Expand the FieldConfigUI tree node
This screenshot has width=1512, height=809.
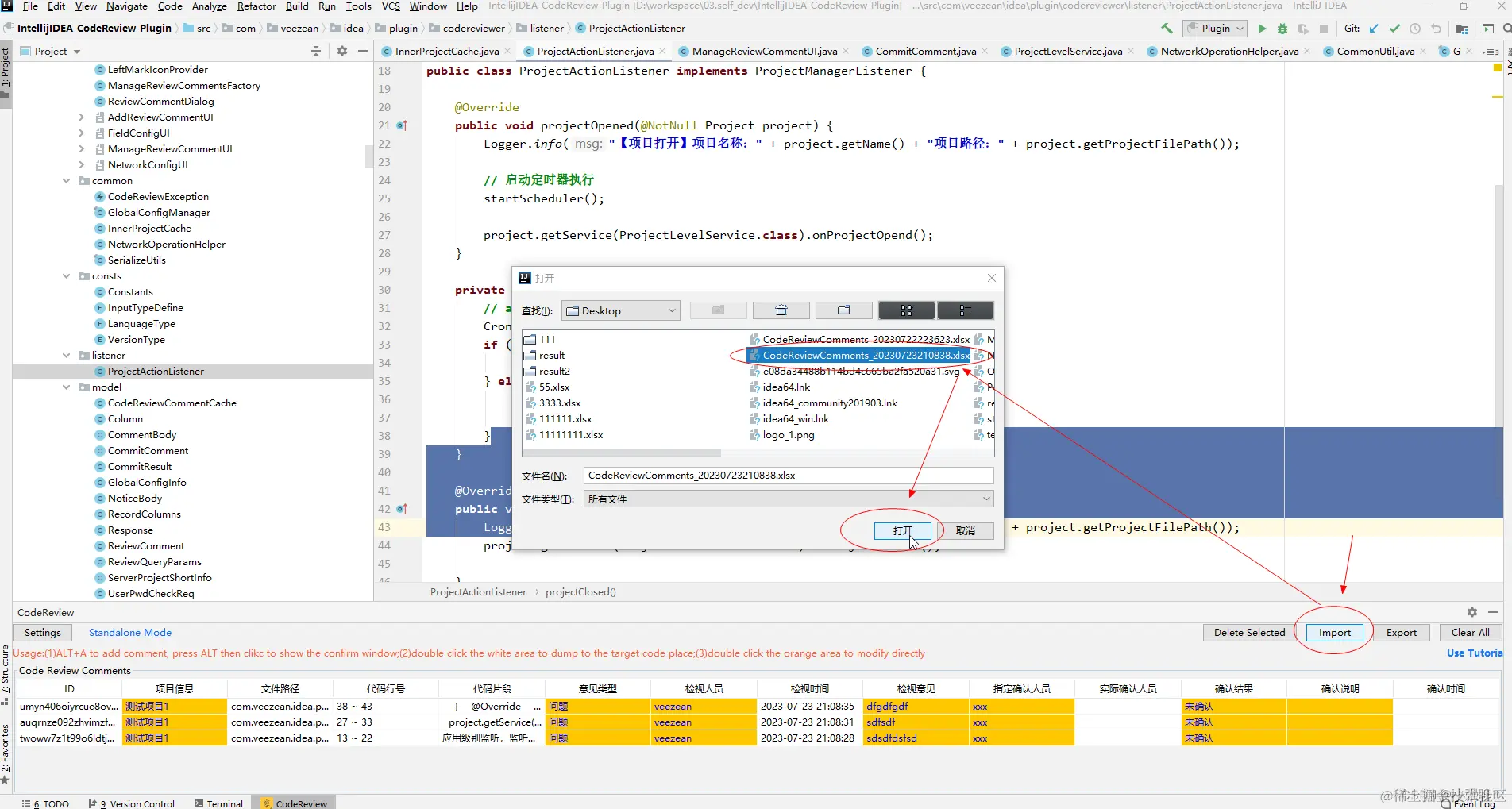tap(81, 133)
